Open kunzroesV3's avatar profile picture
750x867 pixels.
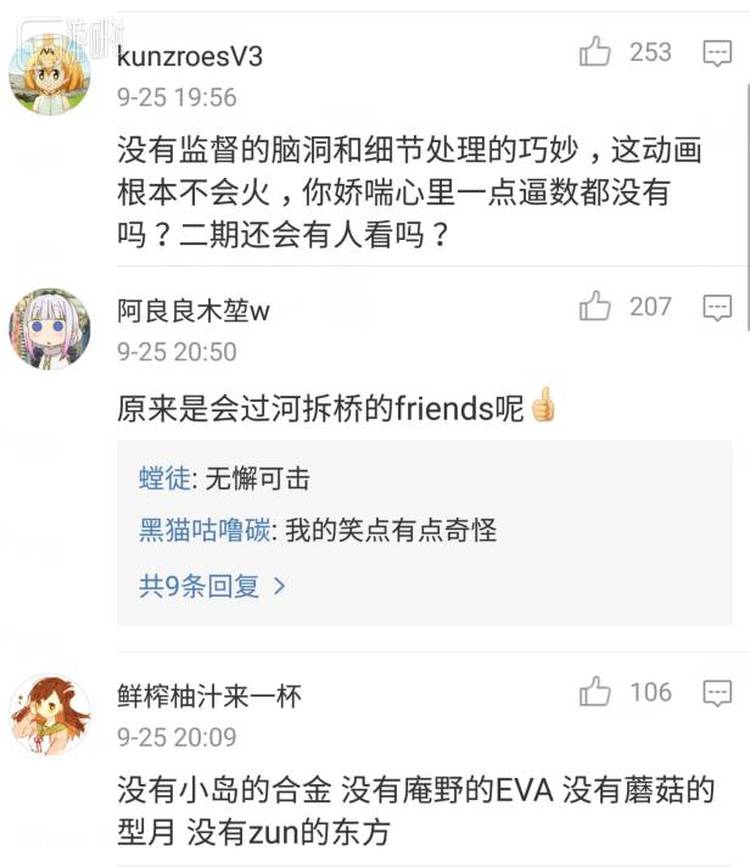[50, 74]
